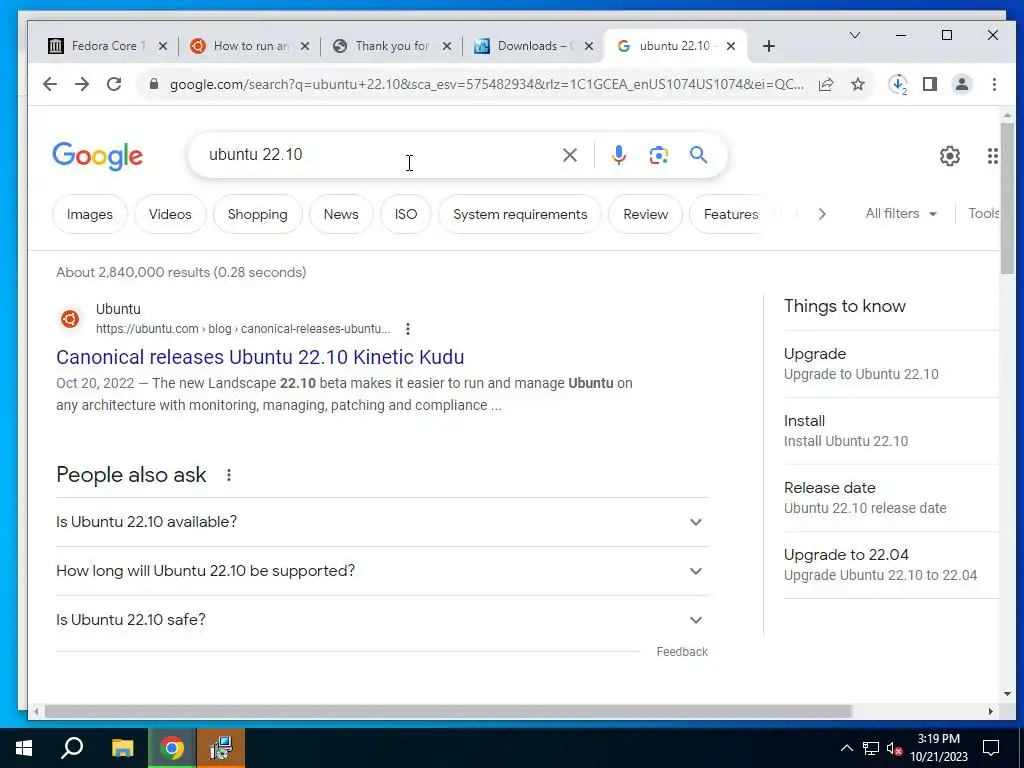This screenshot has width=1024, height=768.
Task: Select the ISO filter chip
Action: pyautogui.click(x=406, y=214)
